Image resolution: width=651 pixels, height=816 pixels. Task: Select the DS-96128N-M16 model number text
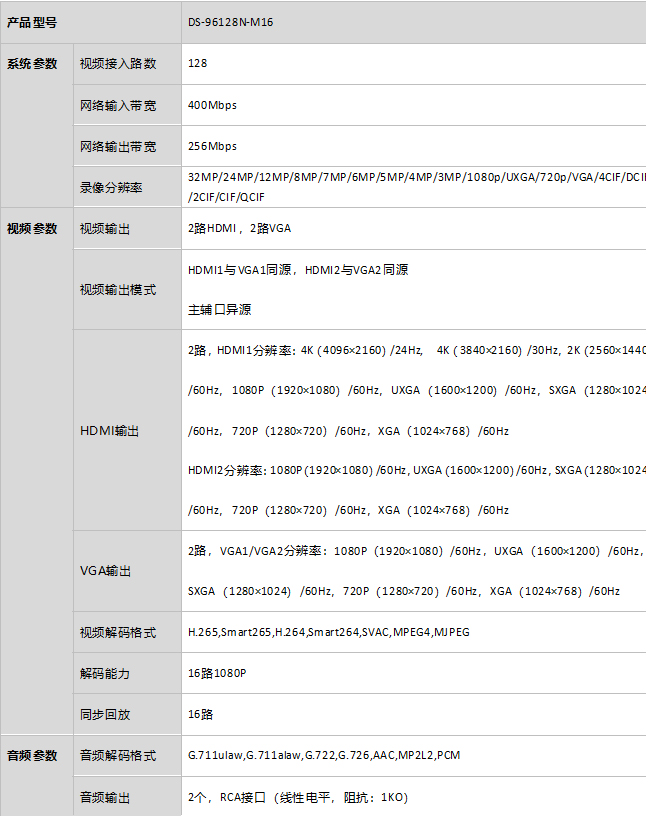click(230, 22)
